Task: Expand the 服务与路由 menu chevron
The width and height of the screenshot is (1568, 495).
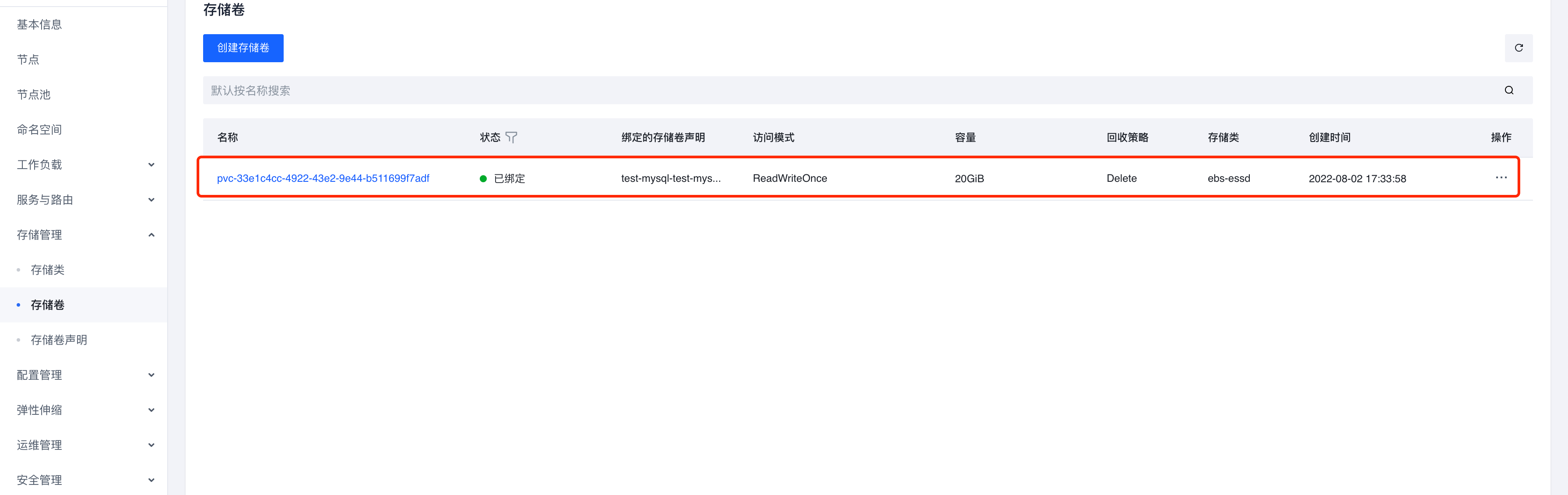Action: tap(151, 200)
